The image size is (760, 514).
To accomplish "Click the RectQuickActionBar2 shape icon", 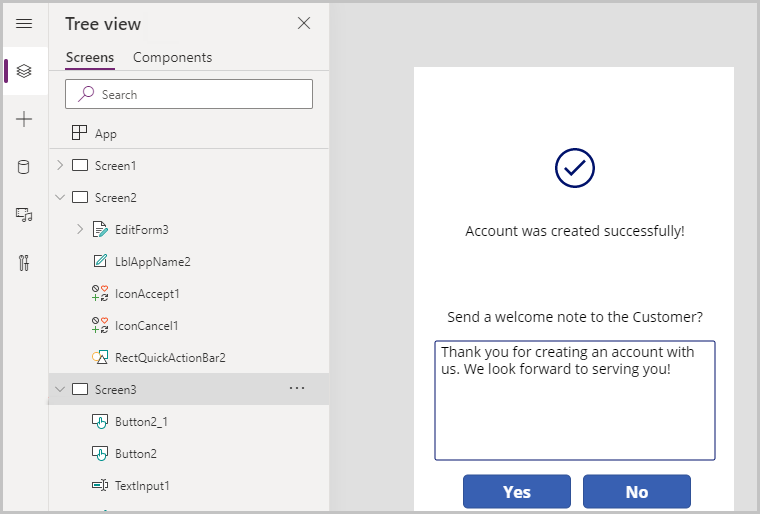I will coord(100,357).
